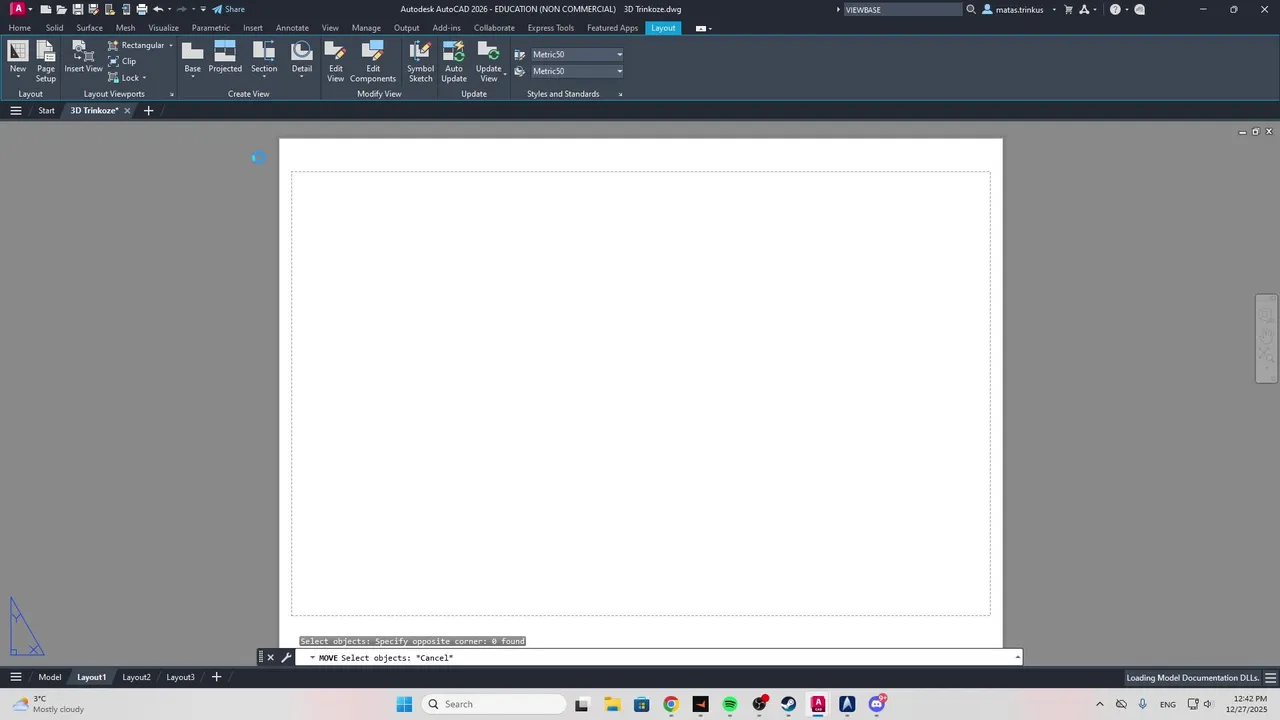The height and width of the screenshot is (720, 1280).
Task: Open Chrome from the taskbar
Action: tap(671, 704)
